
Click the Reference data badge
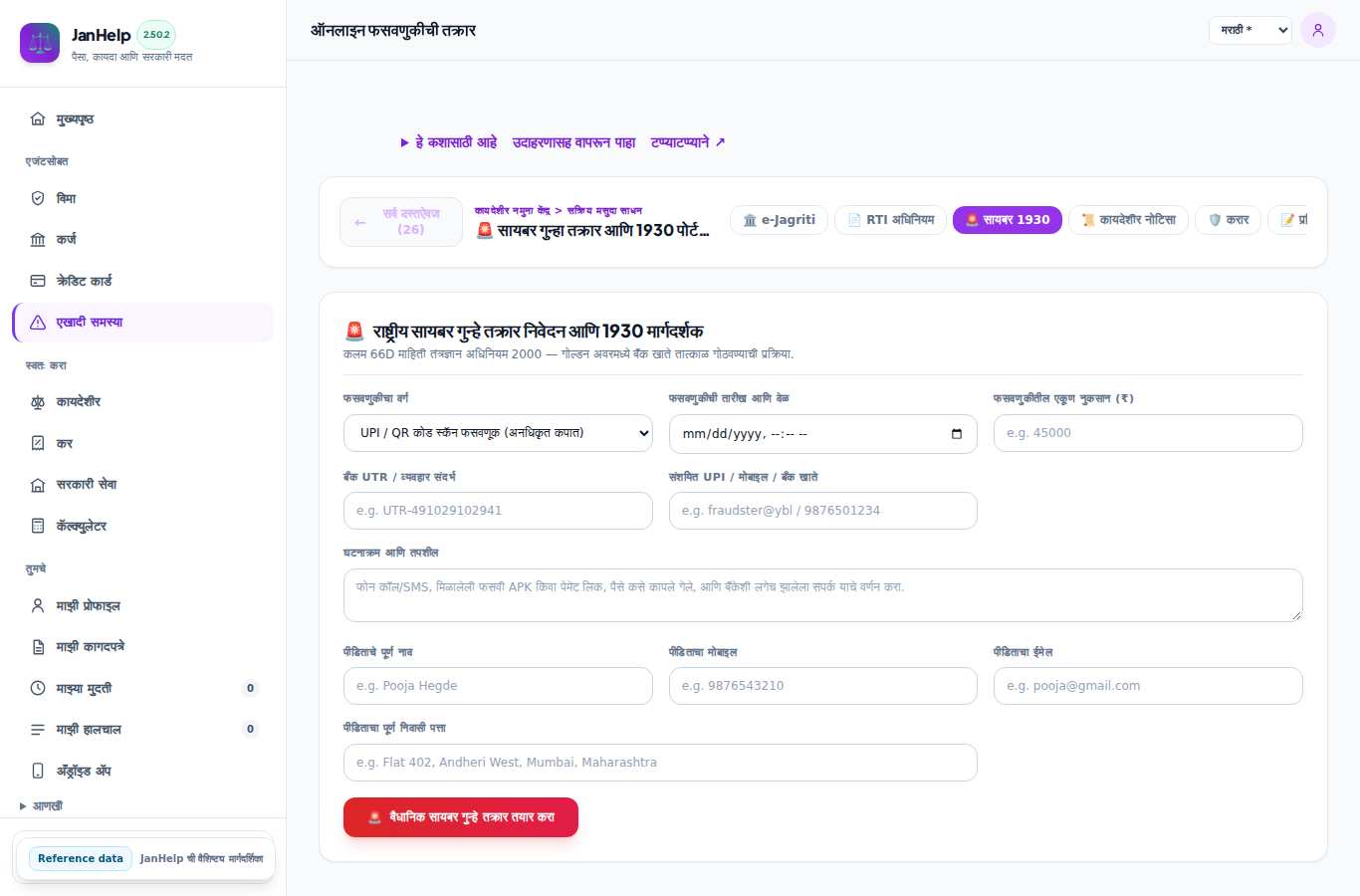point(81,858)
